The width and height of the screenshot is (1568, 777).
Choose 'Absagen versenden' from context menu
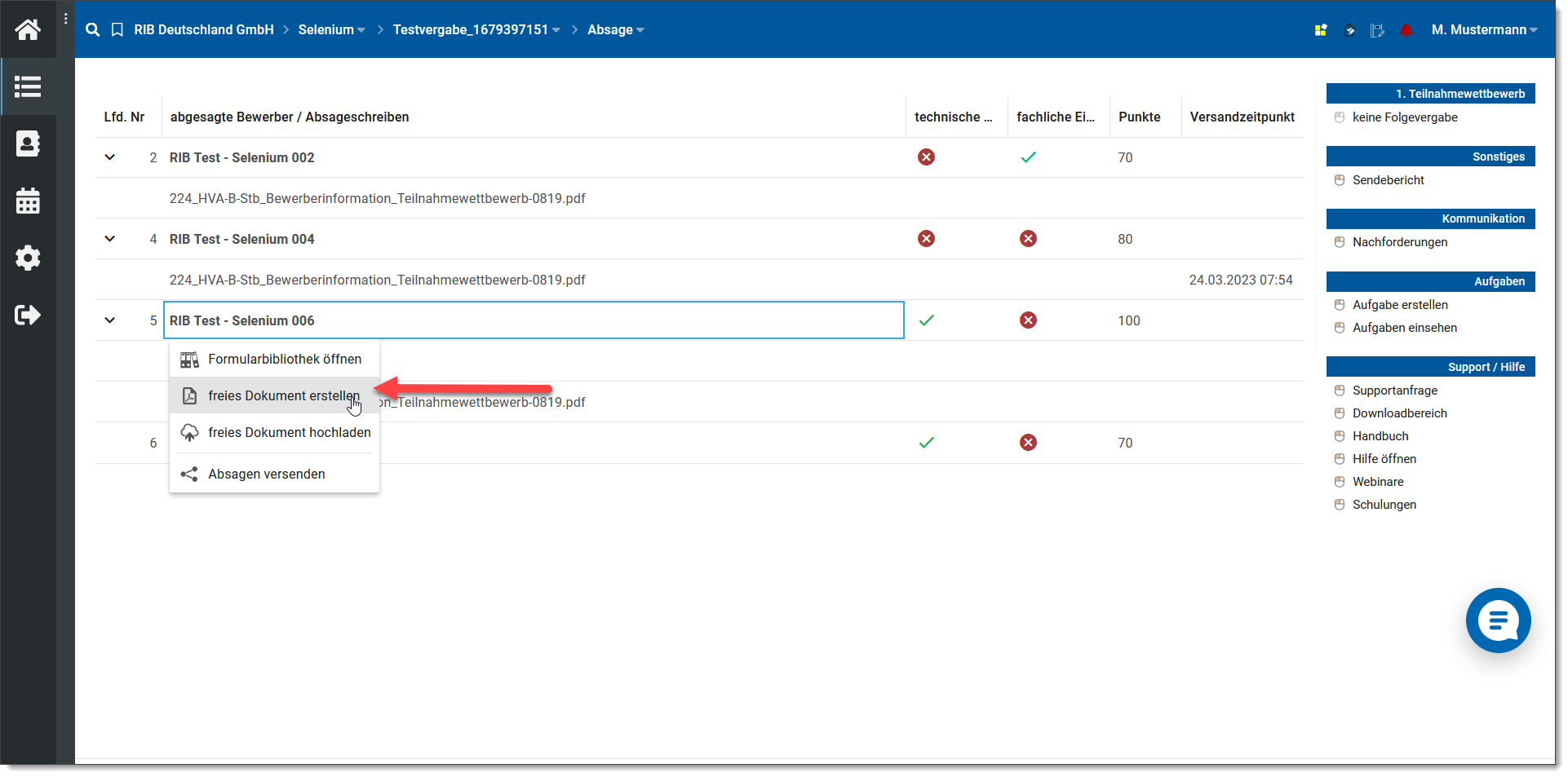[x=266, y=475]
